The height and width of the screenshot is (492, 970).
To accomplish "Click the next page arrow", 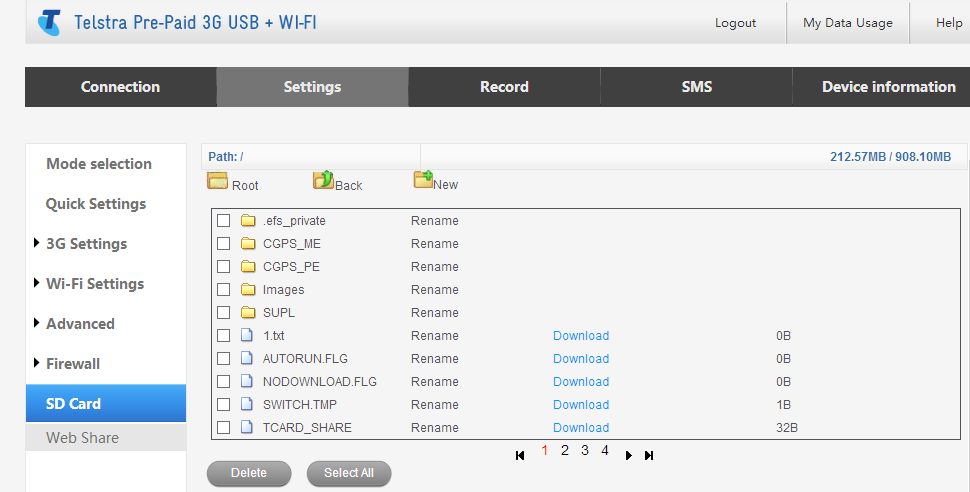I will pos(629,456).
